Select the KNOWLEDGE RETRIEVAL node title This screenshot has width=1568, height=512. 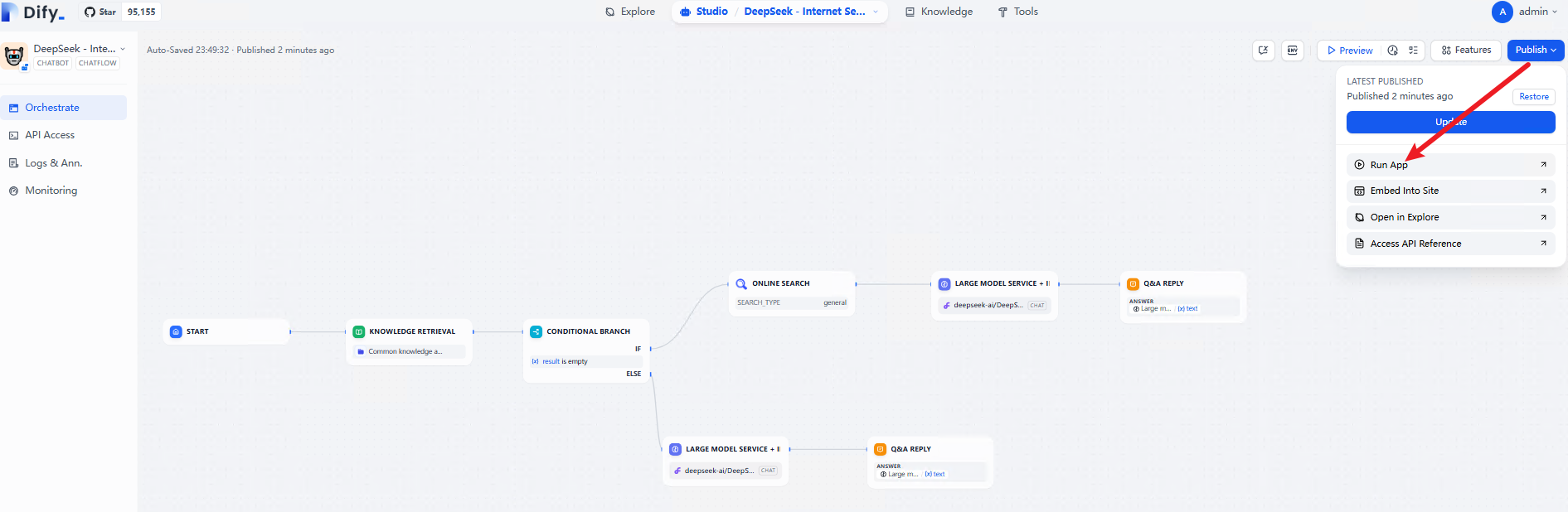412,331
